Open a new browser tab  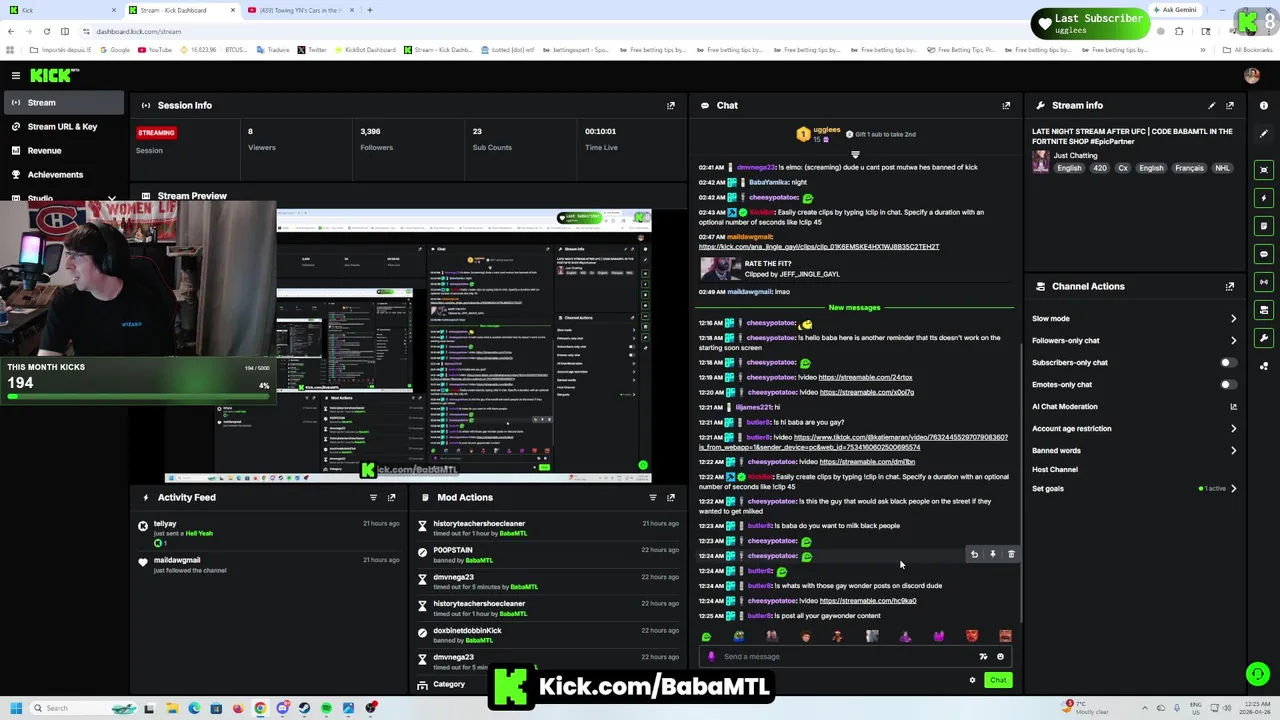point(369,10)
